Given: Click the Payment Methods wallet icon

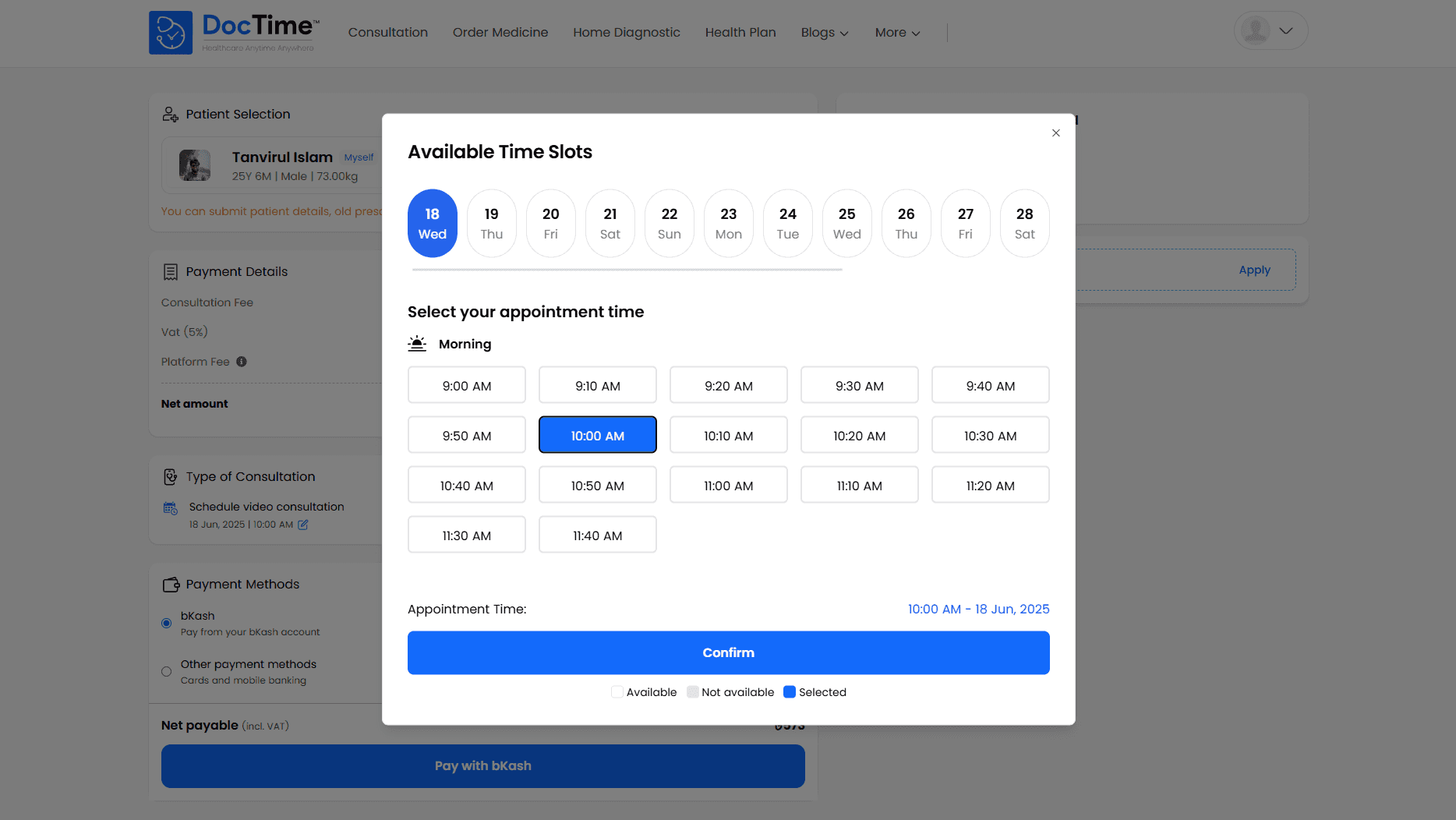Looking at the screenshot, I should pyautogui.click(x=171, y=585).
